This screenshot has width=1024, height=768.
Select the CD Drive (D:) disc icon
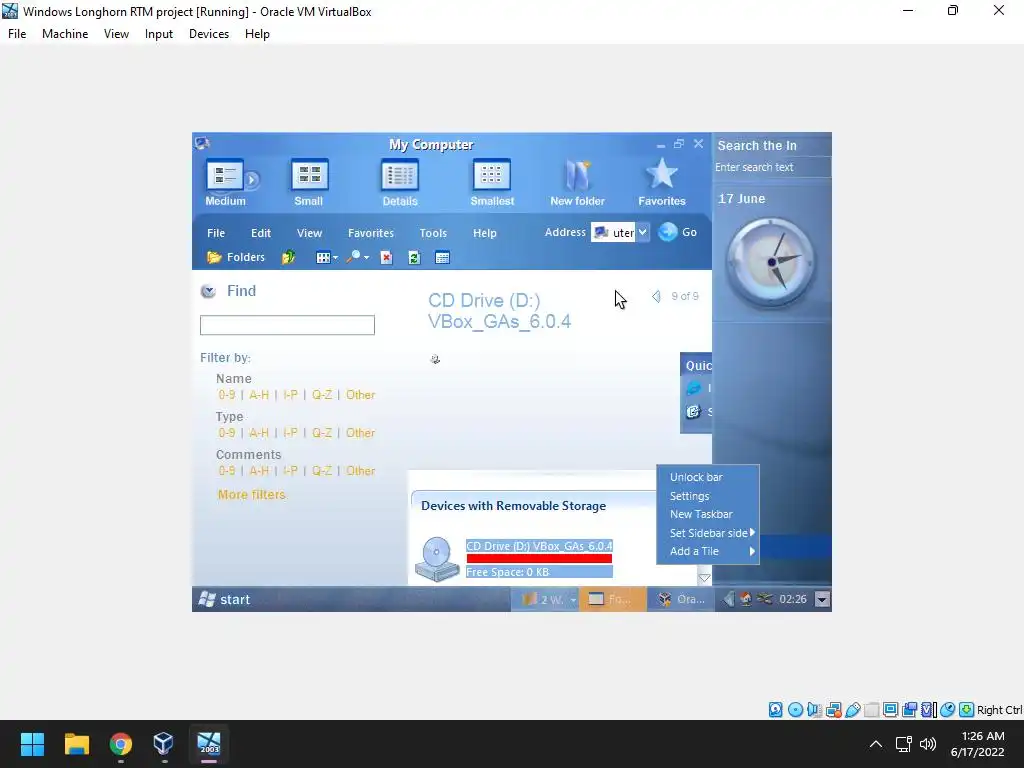(437, 559)
